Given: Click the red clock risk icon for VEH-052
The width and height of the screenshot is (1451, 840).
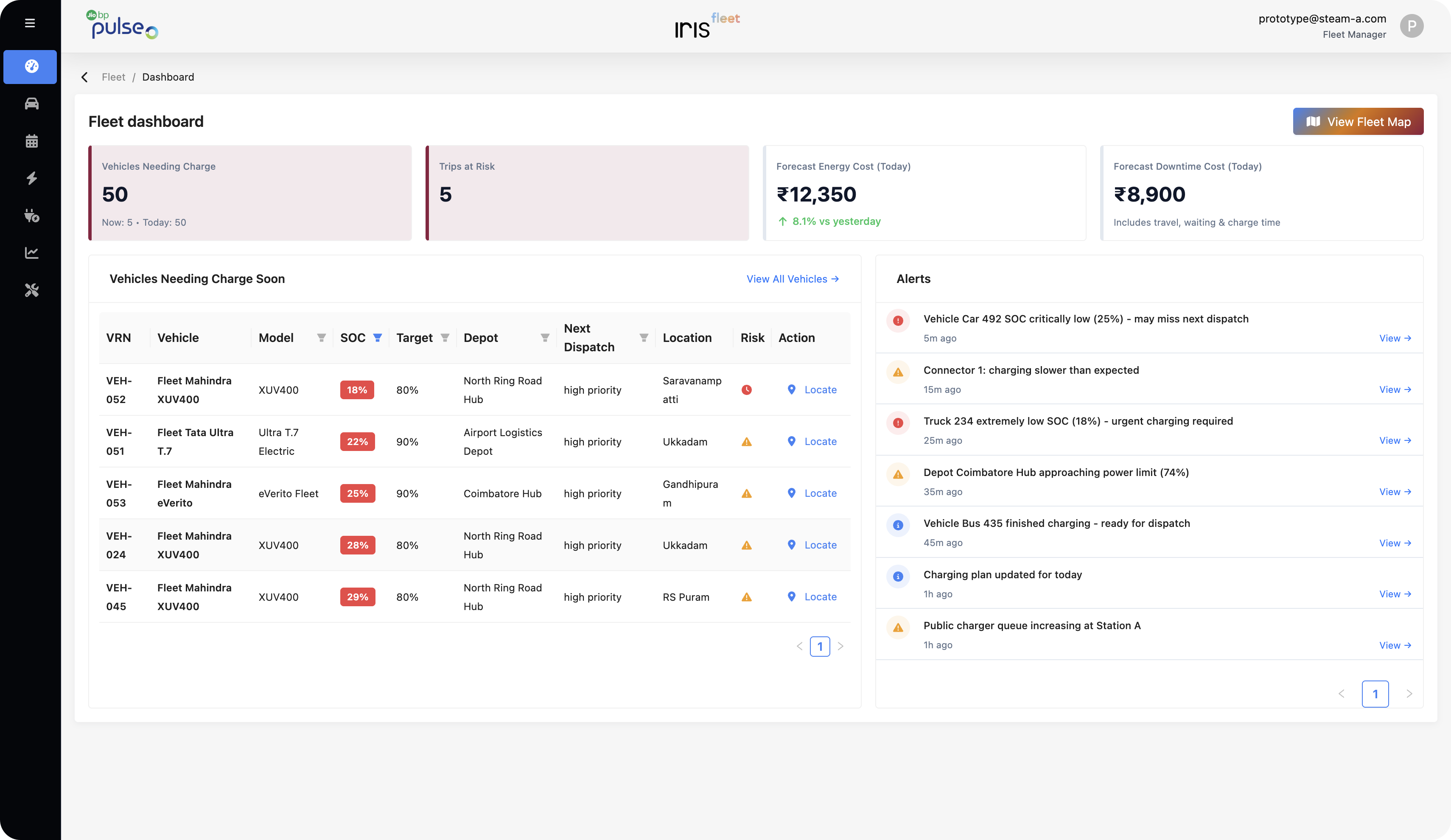Looking at the screenshot, I should click(x=746, y=390).
